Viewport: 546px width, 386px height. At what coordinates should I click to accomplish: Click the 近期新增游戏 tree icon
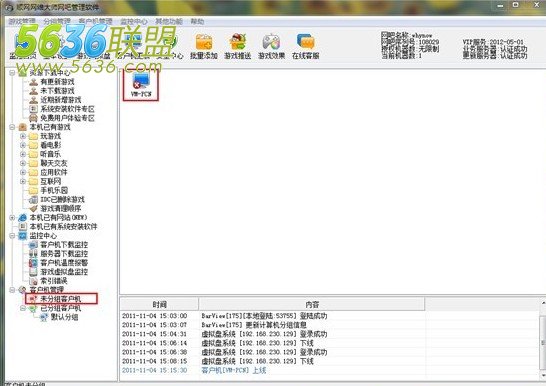tap(33, 100)
